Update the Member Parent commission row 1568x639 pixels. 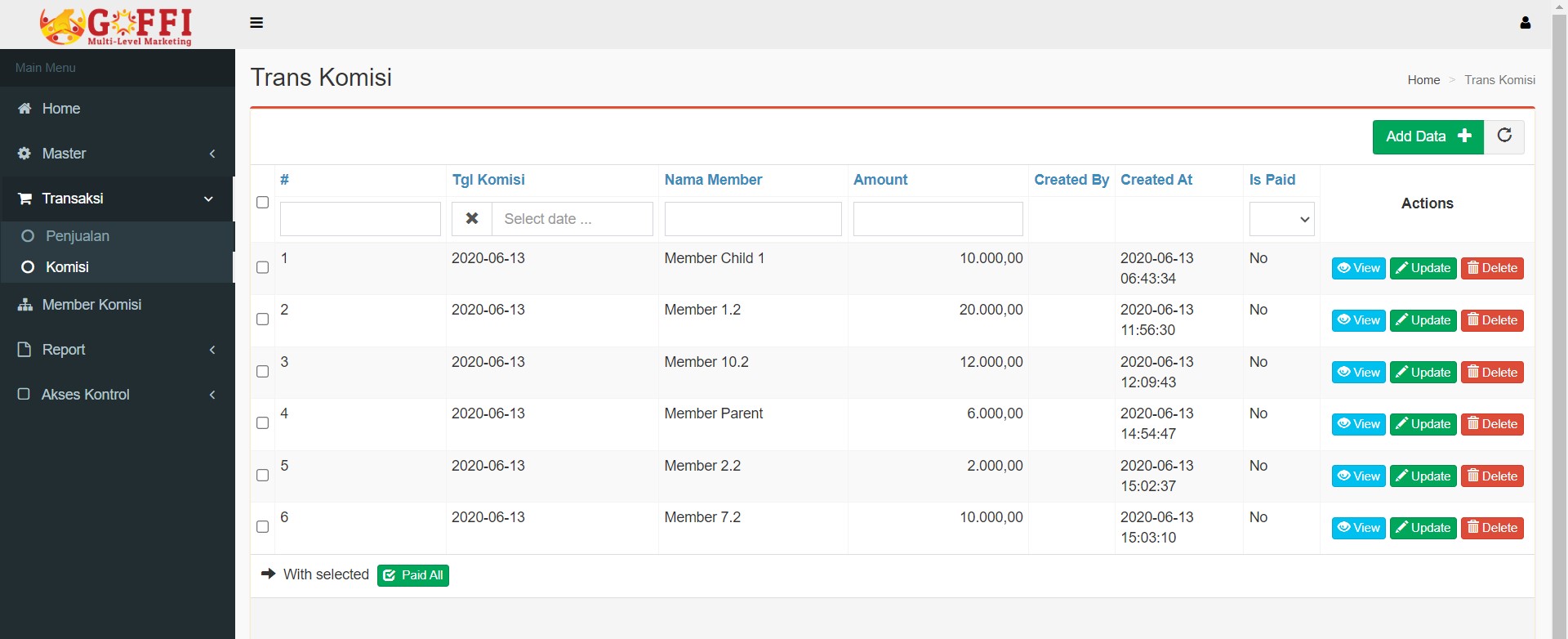click(1423, 425)
